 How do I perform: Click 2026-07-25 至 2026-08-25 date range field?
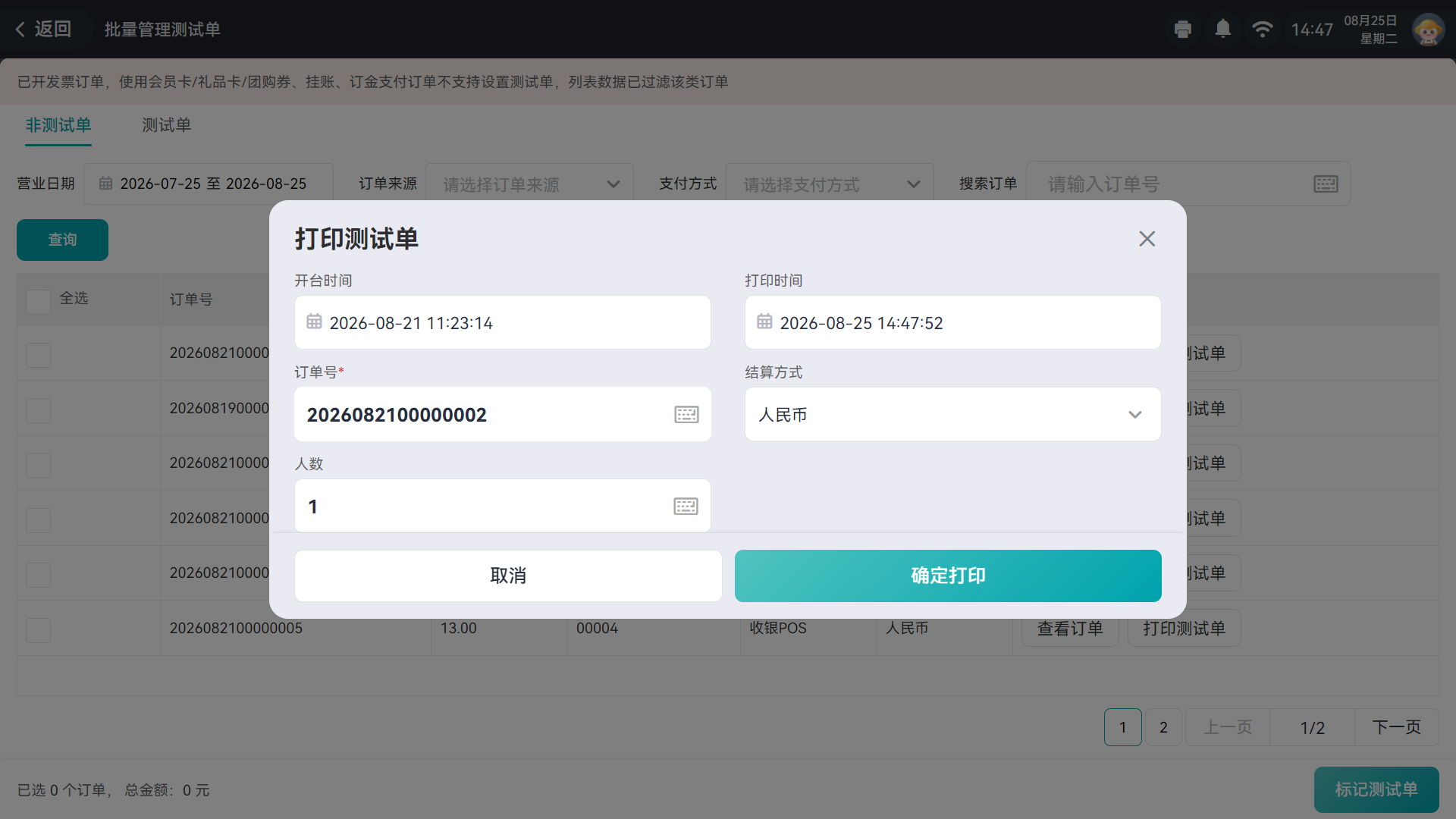209,184
